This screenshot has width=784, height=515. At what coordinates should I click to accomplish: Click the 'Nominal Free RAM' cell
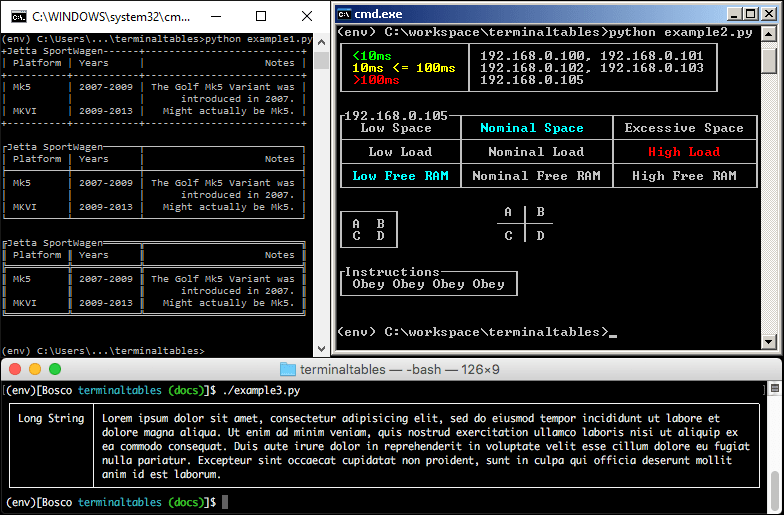536,176
